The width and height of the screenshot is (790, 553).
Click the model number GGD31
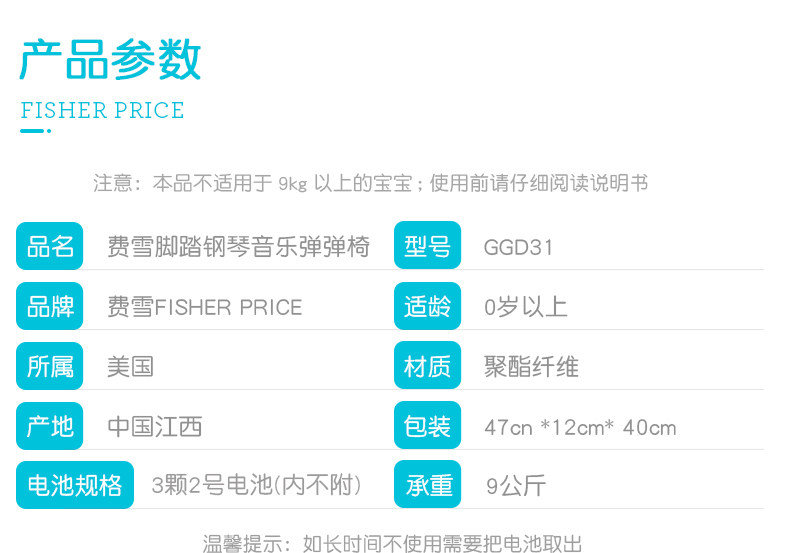click(x=518, y=247)
